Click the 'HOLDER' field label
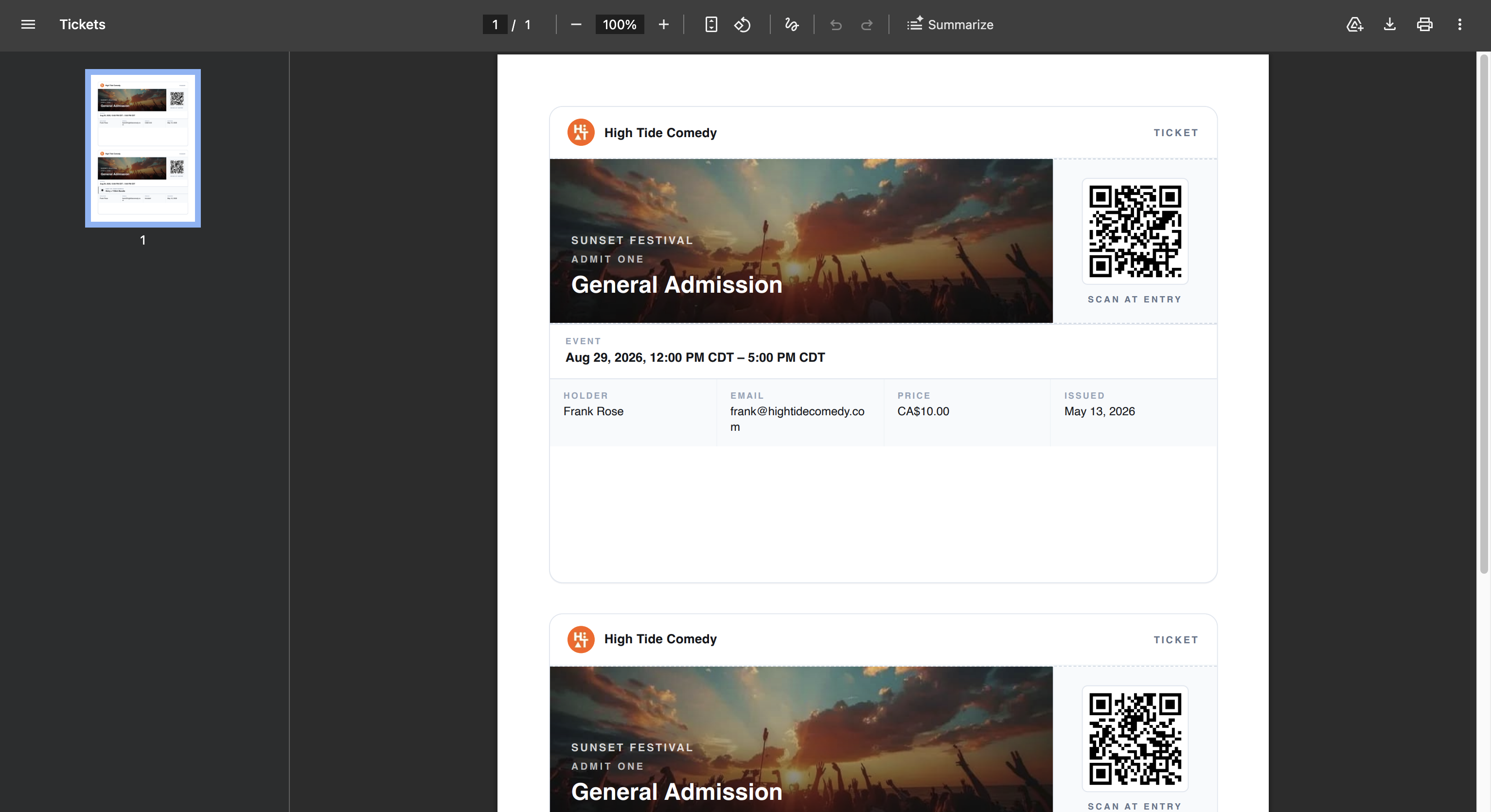 585,396
